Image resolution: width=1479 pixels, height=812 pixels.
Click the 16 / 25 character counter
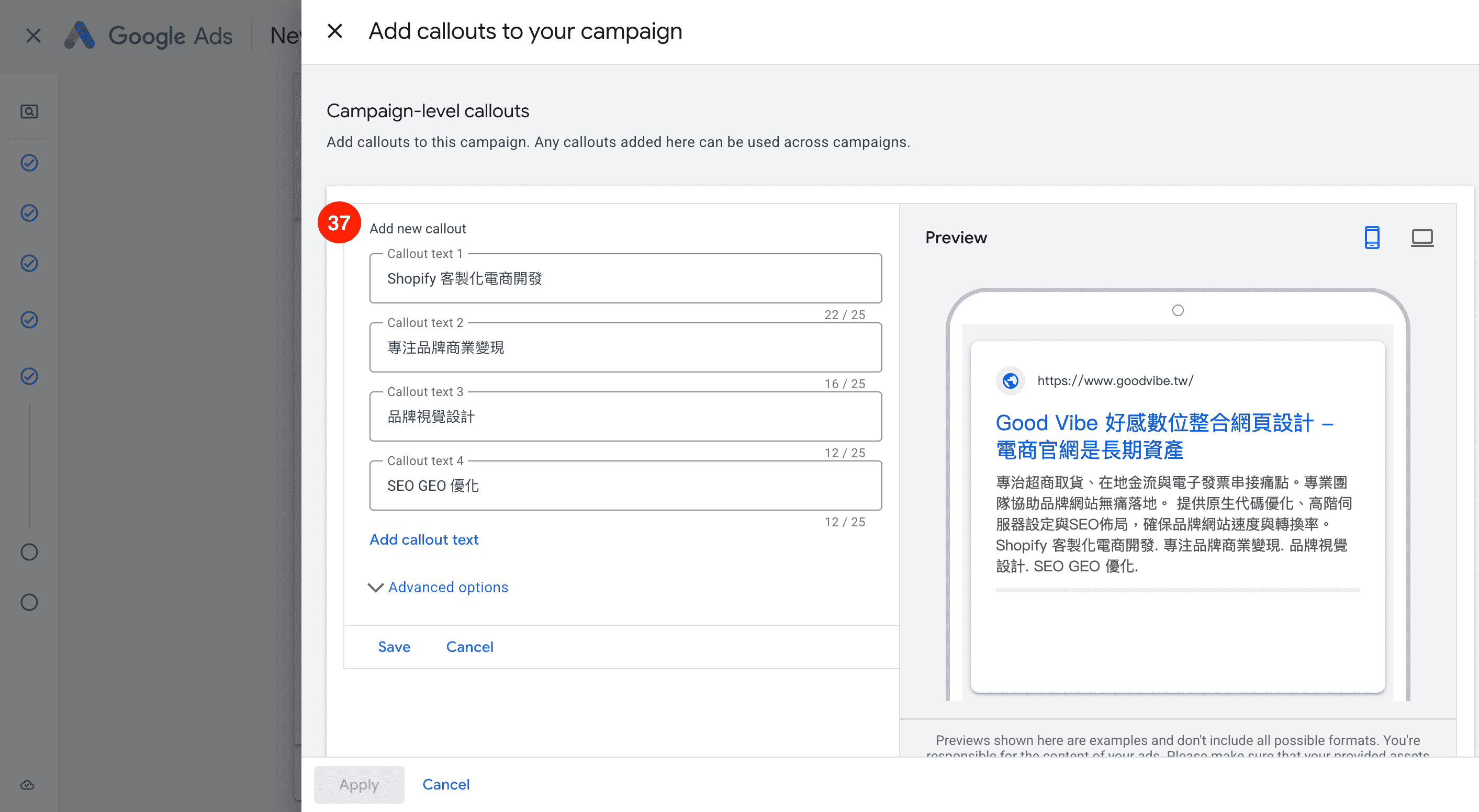point(845,384)
